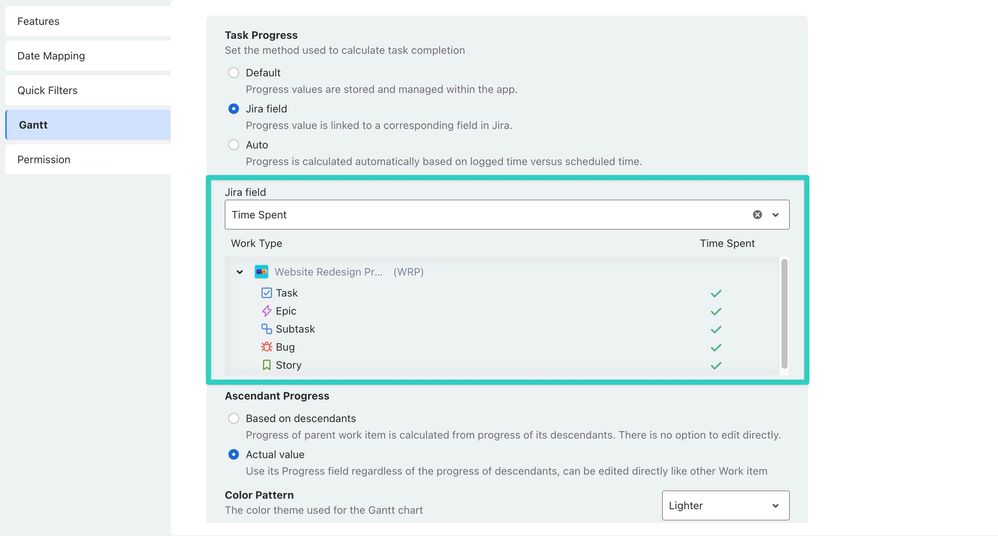This screenshot has width=998, height=536.
Task: Click the Task work type icon
Action: [267, 293]
